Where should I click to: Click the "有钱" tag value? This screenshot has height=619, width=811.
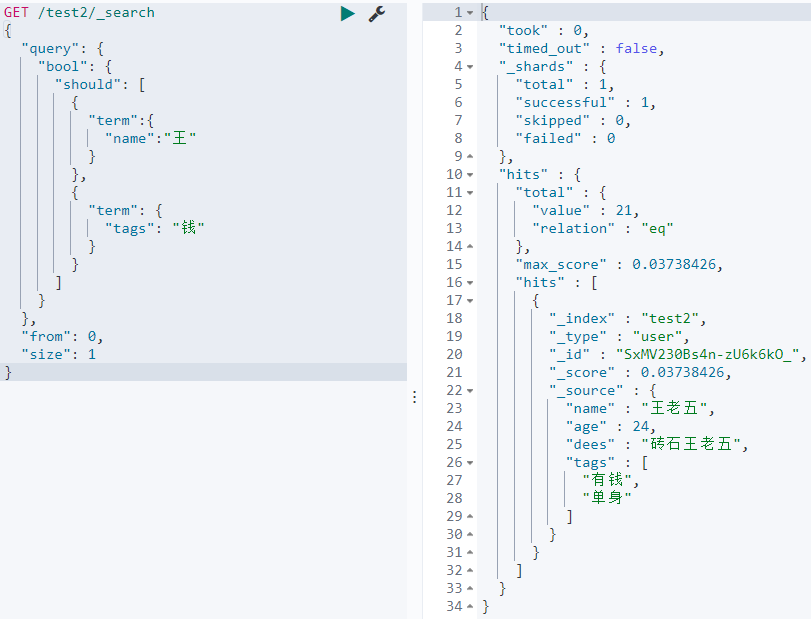[x=607, y=480]
